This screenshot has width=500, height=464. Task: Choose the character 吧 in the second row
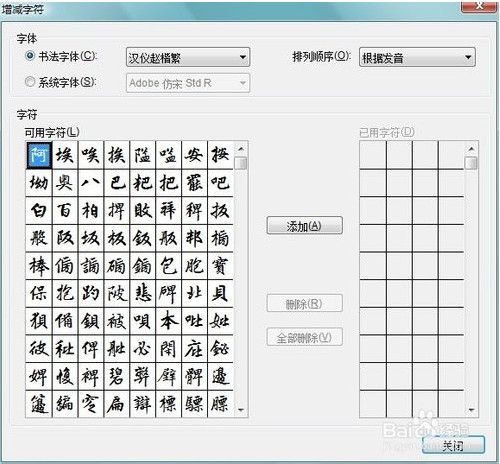[220, 183]
